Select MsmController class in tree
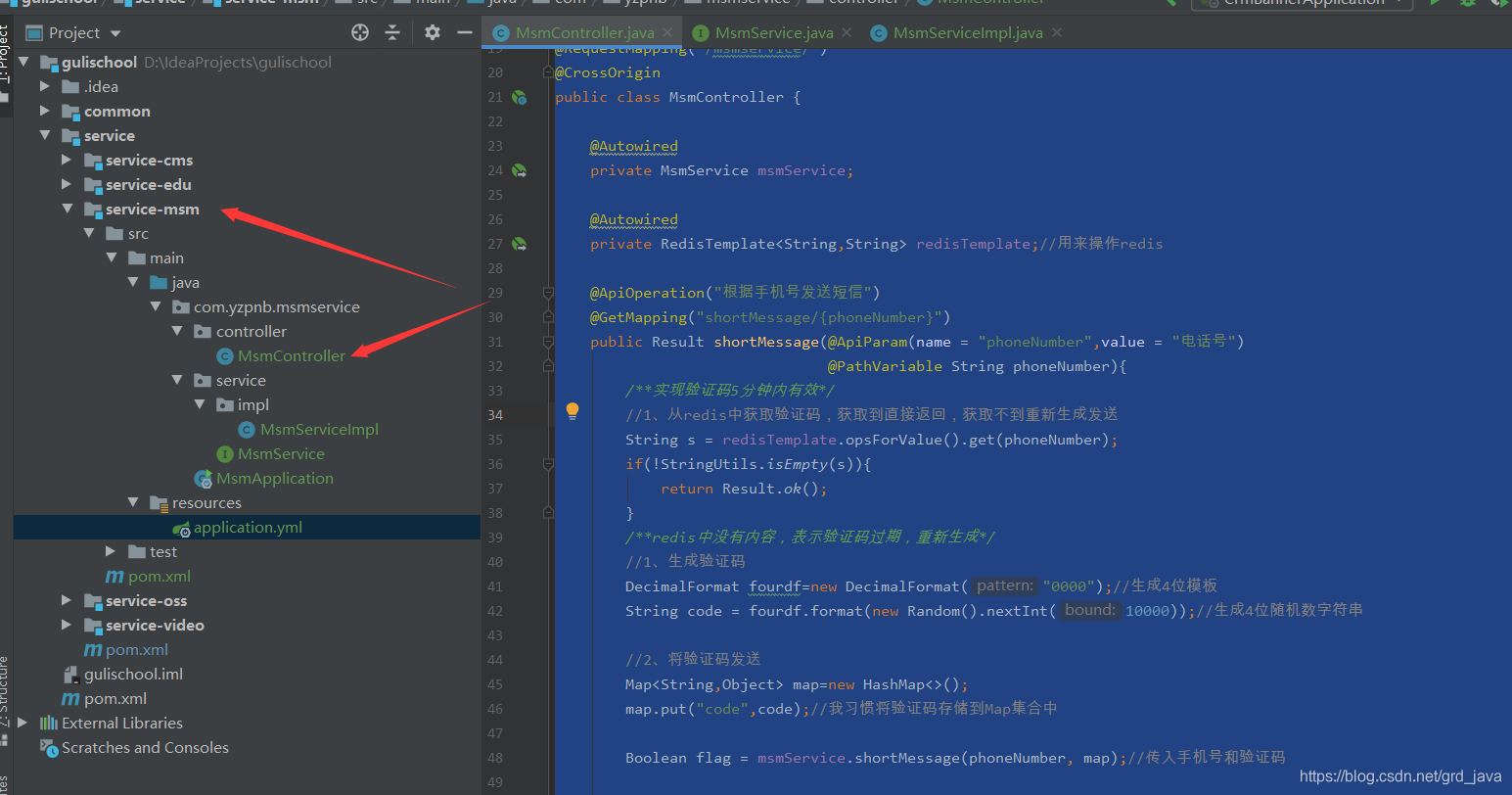 292,355
